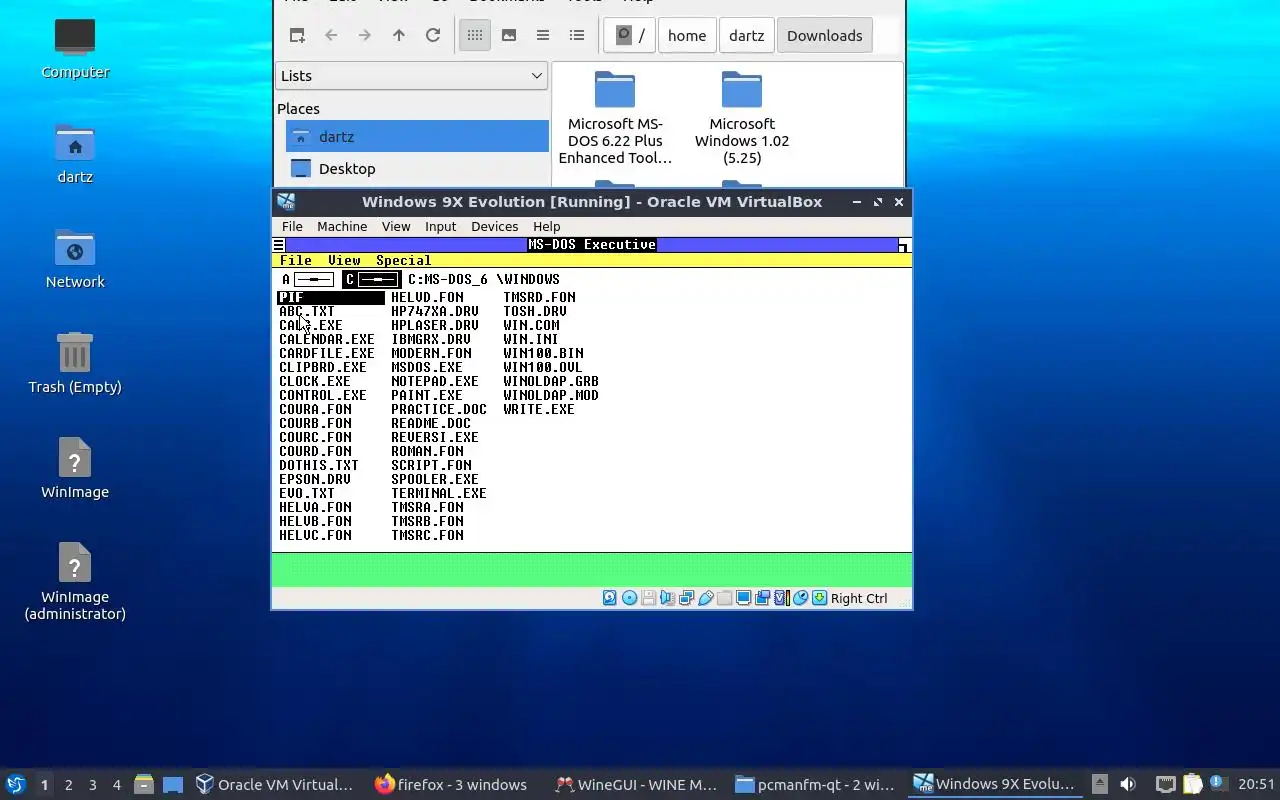This screenshot has width=1280, height=800.
Task: Switch file manager to thumbnail view
Action: [509, 35]
